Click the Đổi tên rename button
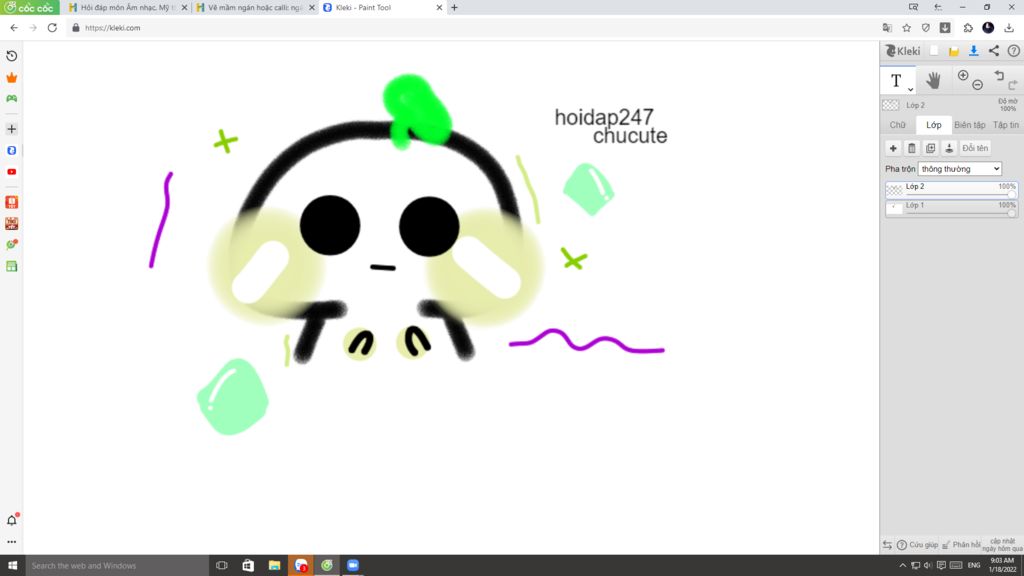The height and width of the screenshot is (576, 1024). pos(975,148)
